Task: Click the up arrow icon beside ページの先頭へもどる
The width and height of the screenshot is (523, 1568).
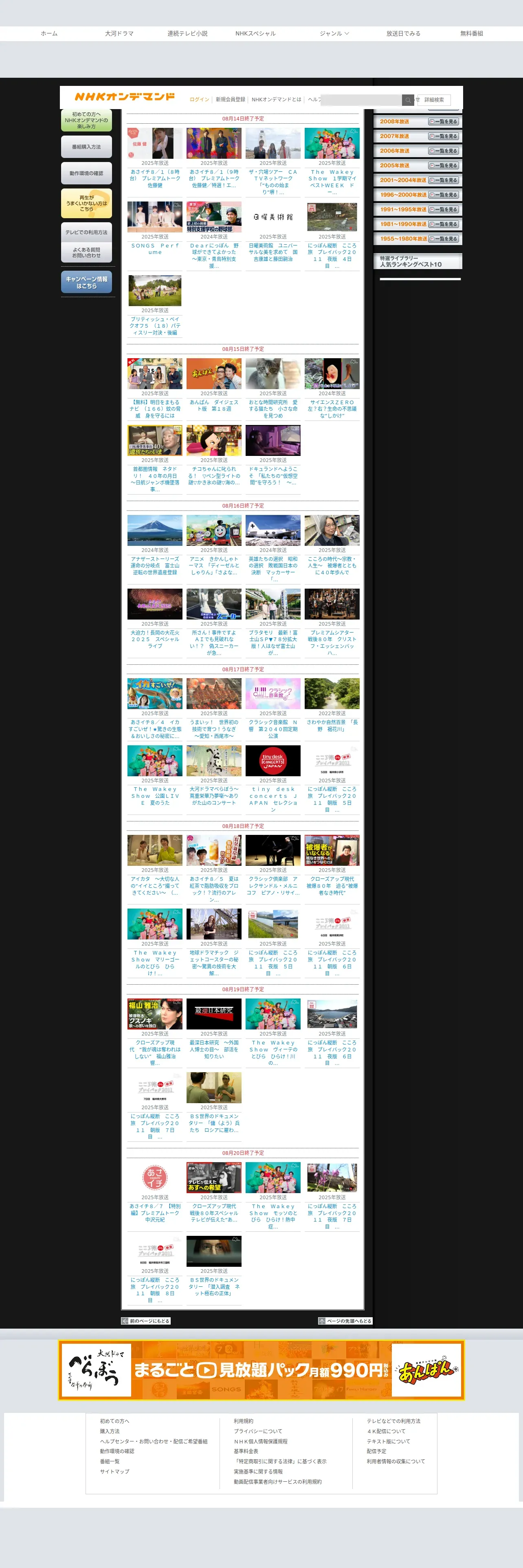Action: point(322,1321)
